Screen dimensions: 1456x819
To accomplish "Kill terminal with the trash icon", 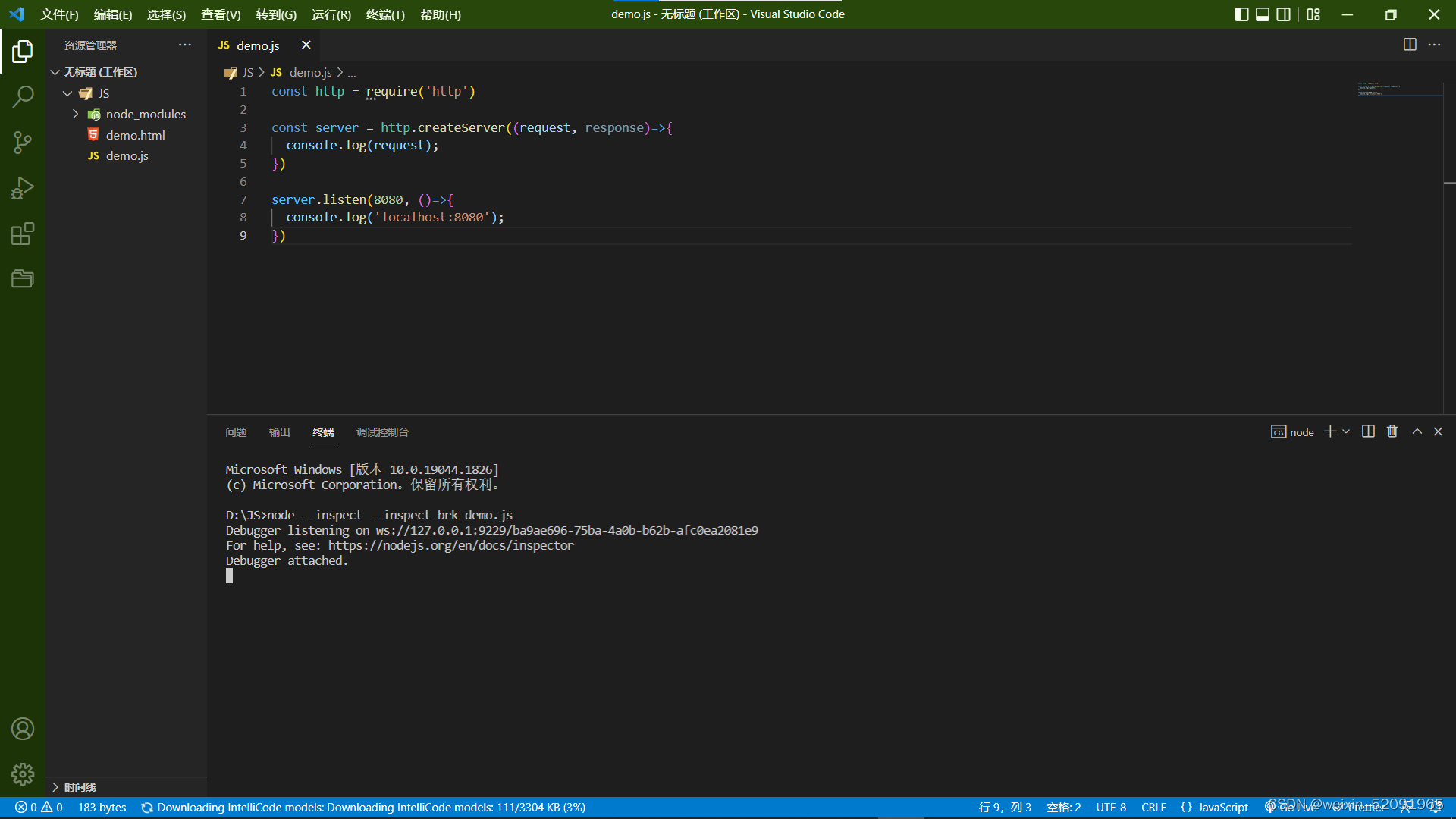I will [x=1392, y=431].
